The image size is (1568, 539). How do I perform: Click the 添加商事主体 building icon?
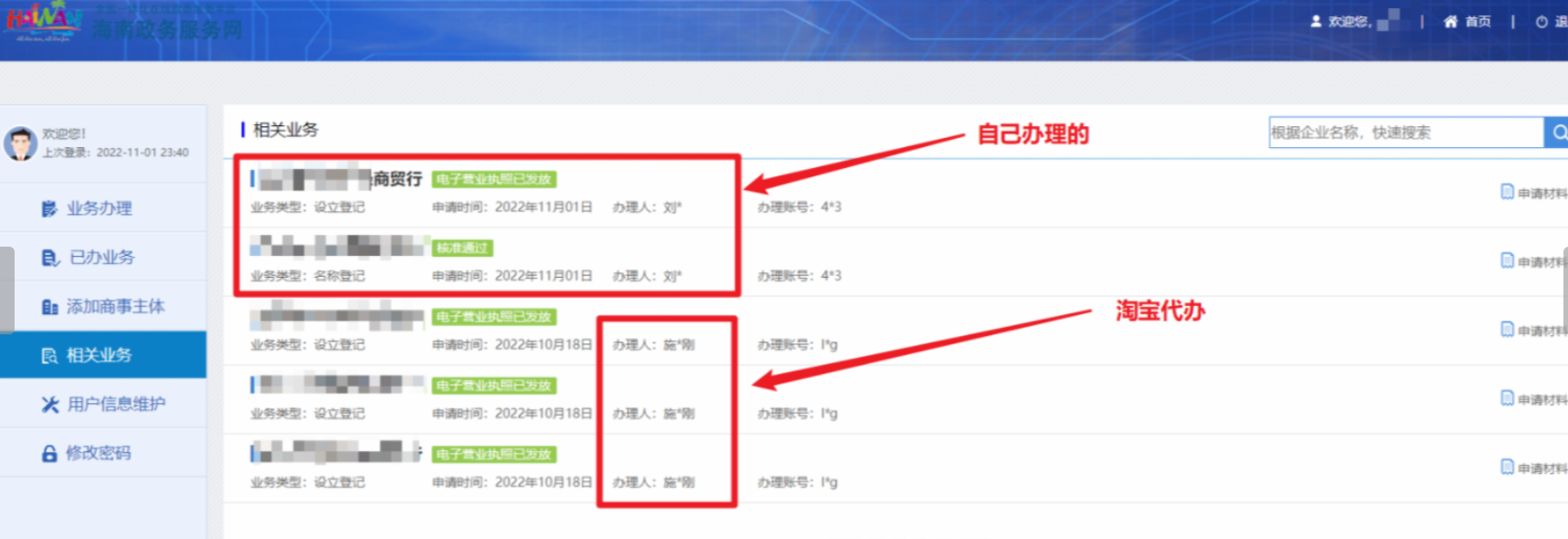pos(49,307)
